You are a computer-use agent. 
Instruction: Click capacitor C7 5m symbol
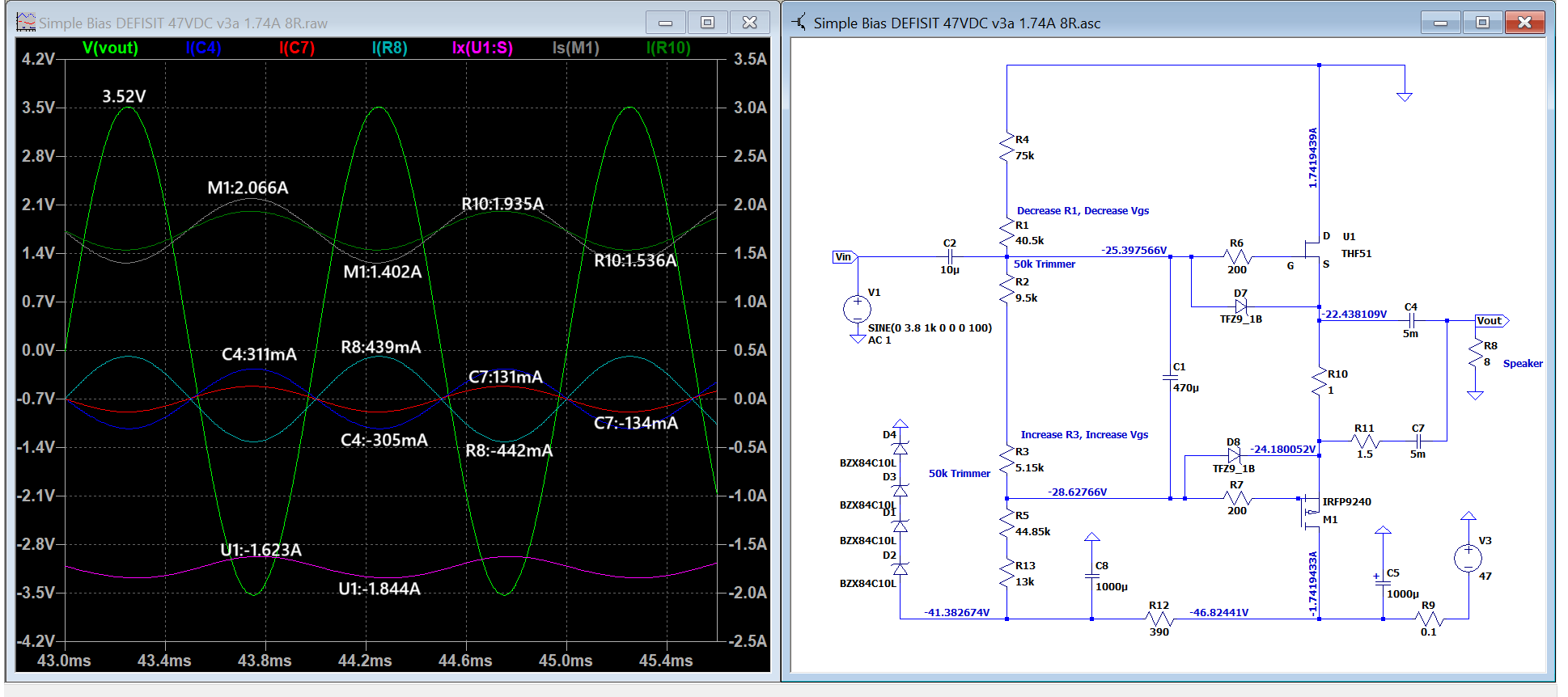(1419, 441)
